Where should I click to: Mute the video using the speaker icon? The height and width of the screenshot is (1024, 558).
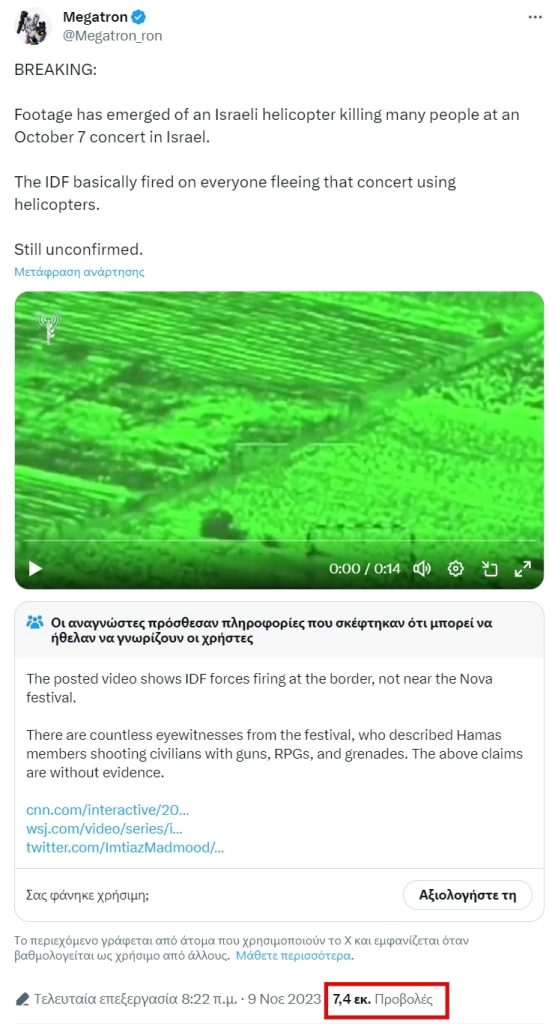coord(422,569)
